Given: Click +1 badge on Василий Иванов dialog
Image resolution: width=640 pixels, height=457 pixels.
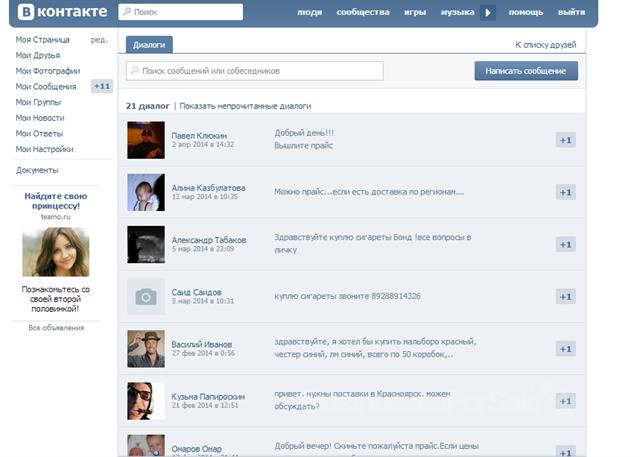Looking at the screenshot, I should tap(565, 349).
